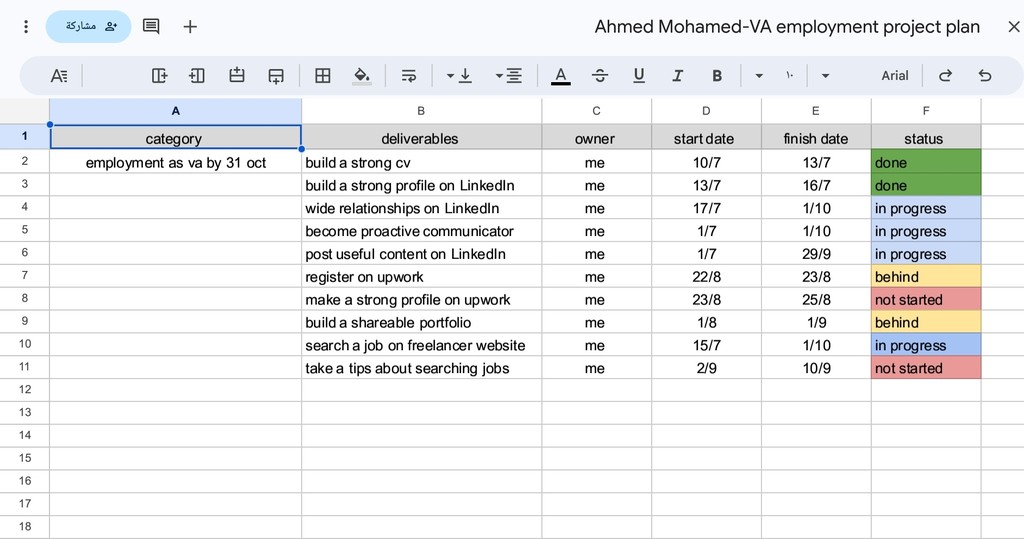Open the cell borders tool
The height and width of the screenshot is (539, 1024).
click(x=323, y=76)
